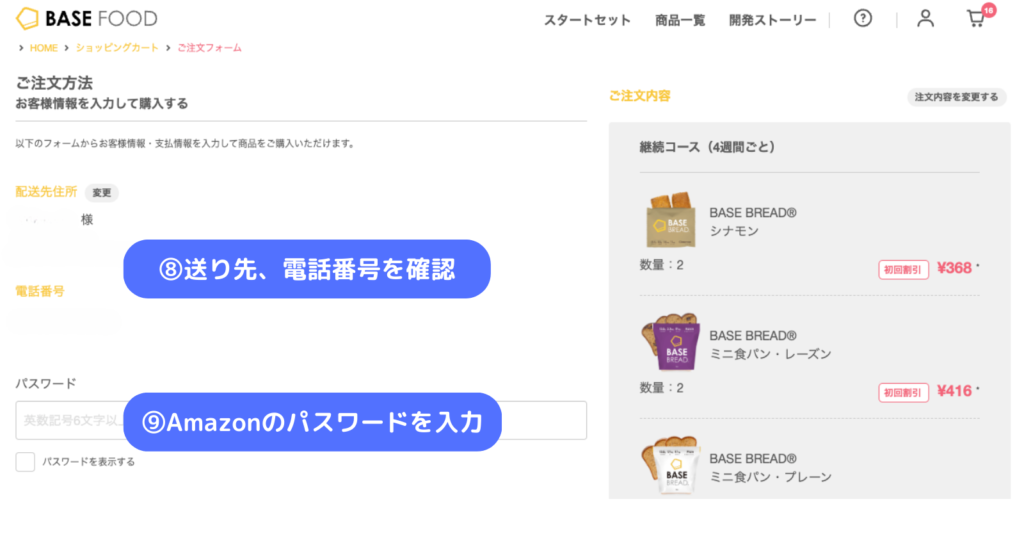Open the shopping cart icon

point(976,19)
